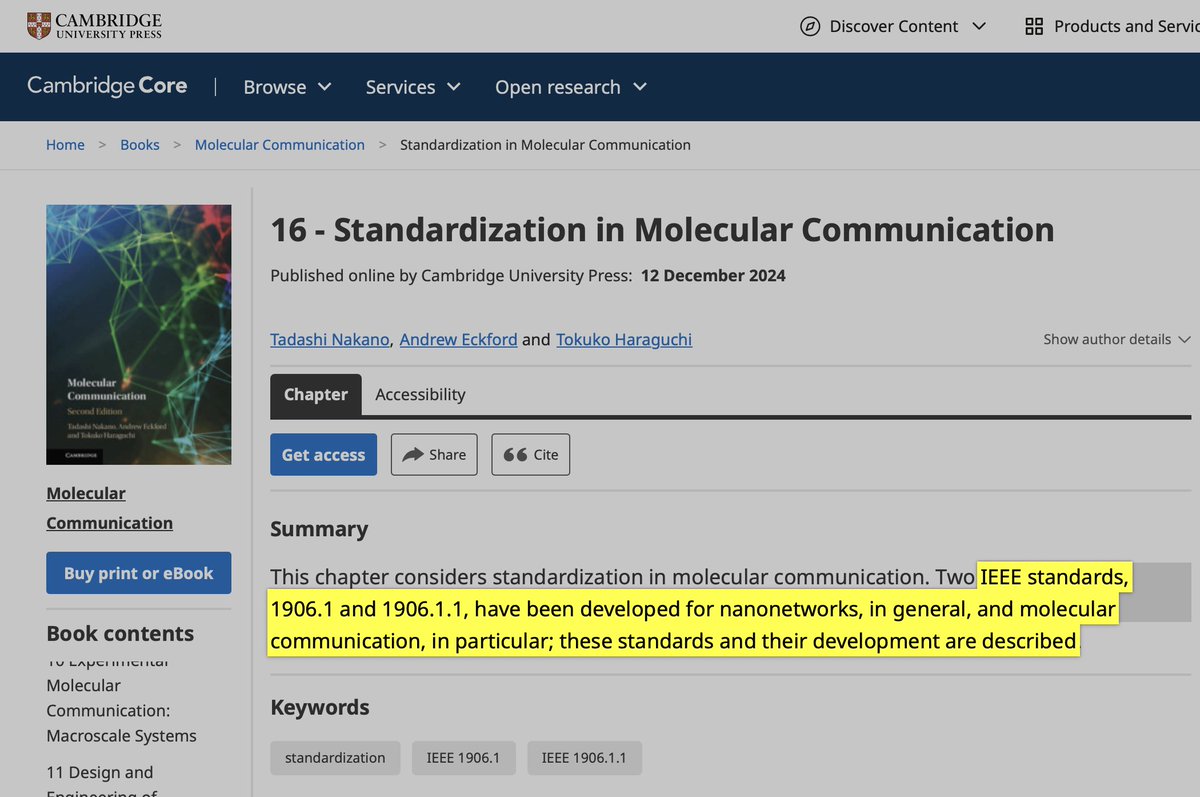Open Products and Services menu
The image size is (1200, 797).
(1112, 27)
